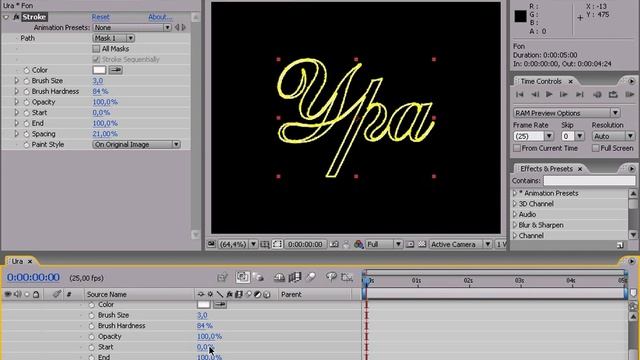This screenshot has width=640, height=360.
Task: Click the blue timeline timecode 0:00:00:00
Action: click(33, 278)
